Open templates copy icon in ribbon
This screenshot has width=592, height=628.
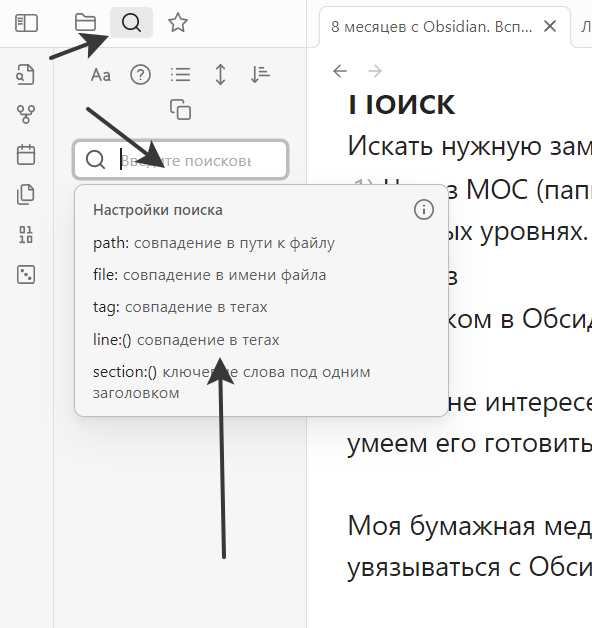(26, 195)
